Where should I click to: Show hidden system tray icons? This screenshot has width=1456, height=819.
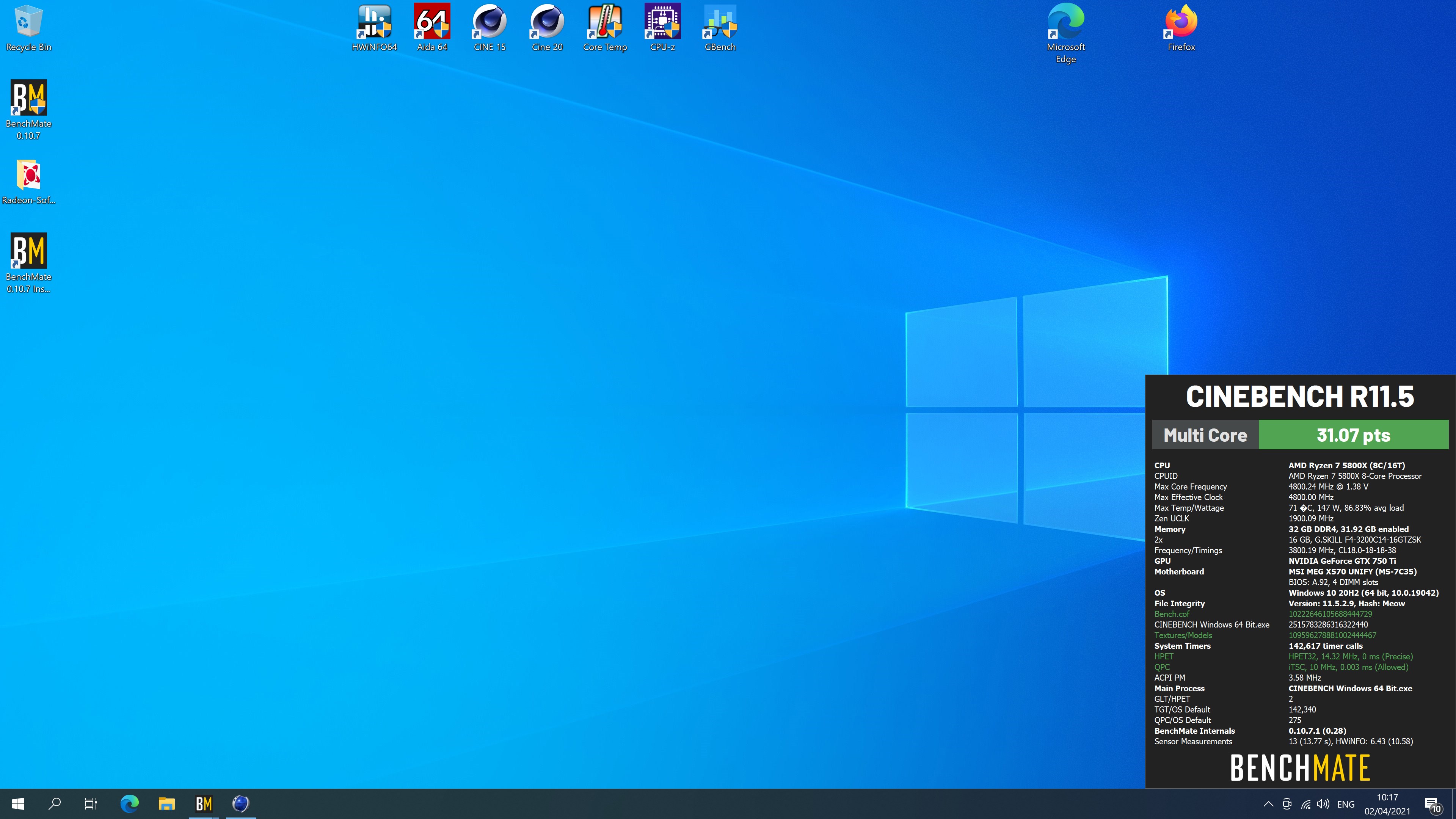1268,804
